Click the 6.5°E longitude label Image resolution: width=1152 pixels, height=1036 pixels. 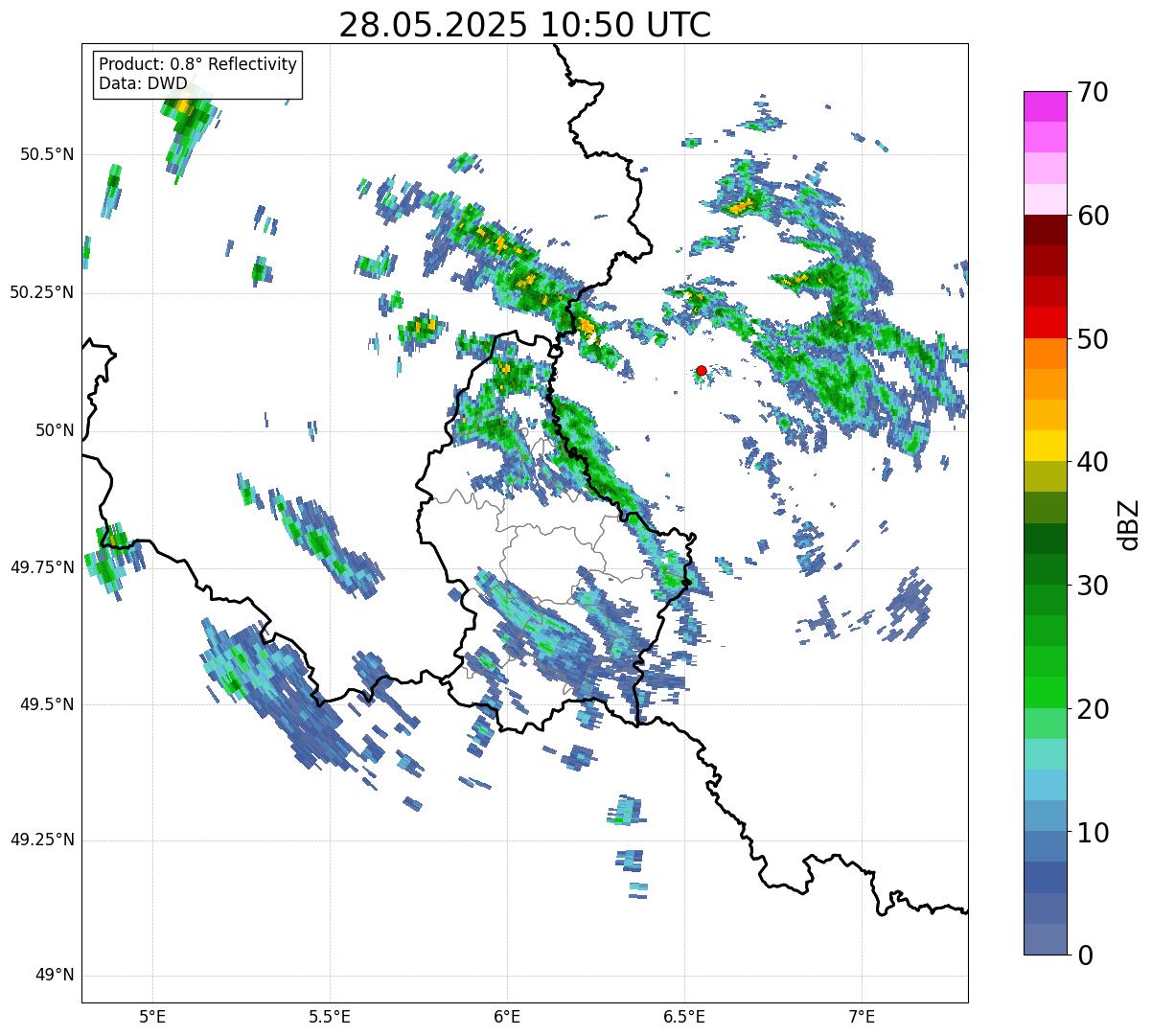click(x=684, y=1016)
